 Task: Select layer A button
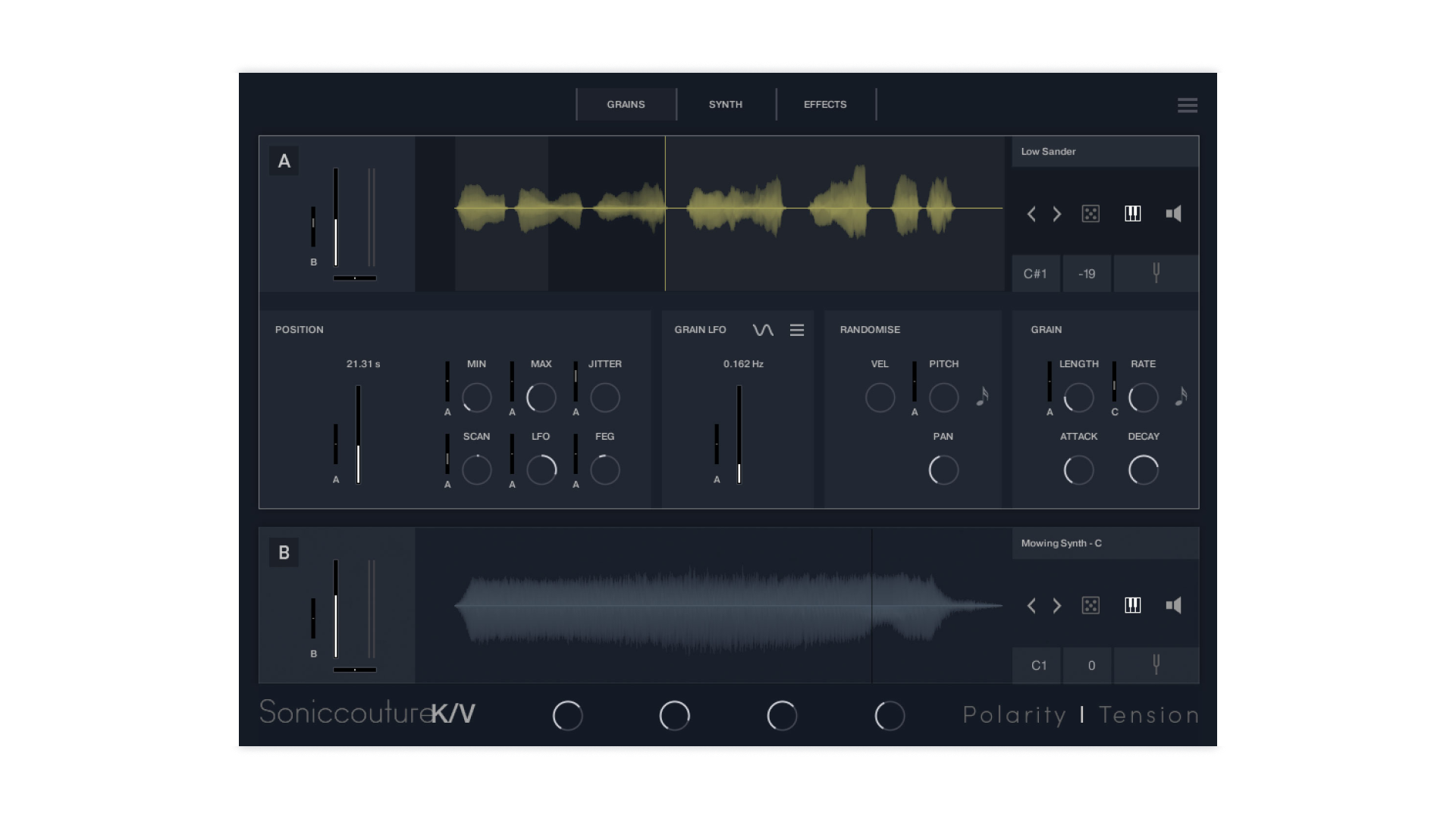[x=284, y=161]
